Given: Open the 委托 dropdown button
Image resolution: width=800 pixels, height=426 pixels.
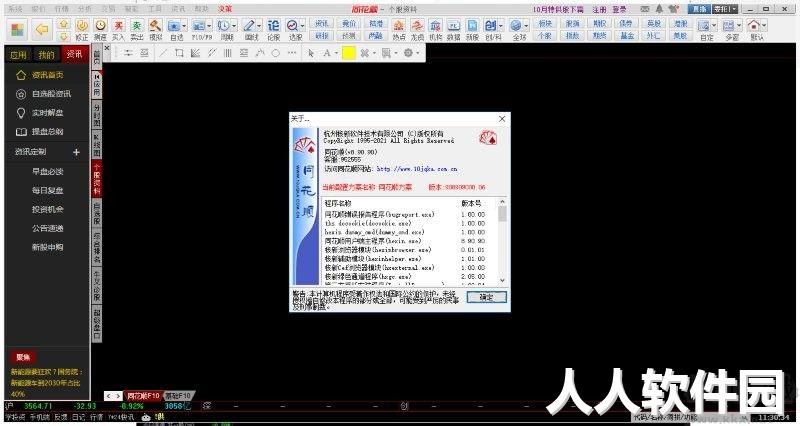Looking at the screenshot, I should pyautogui.click(x=726, y=9).
